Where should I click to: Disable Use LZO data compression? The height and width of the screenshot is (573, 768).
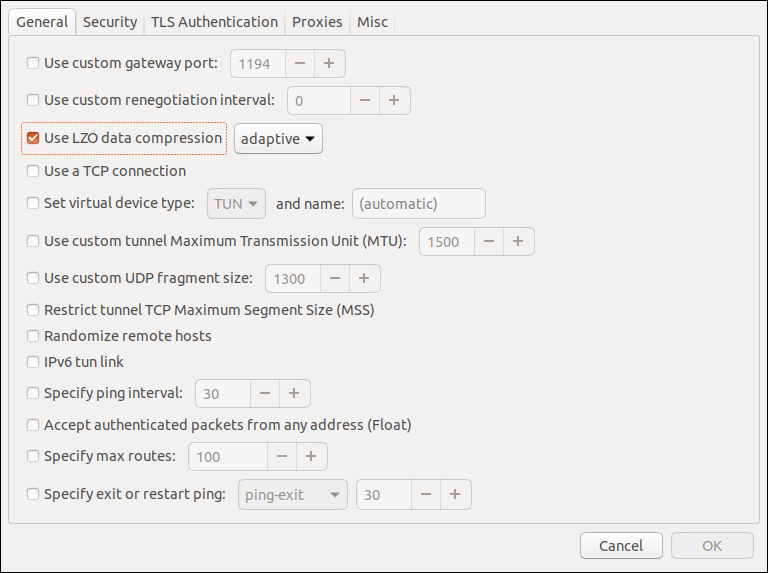click(33, 139)
